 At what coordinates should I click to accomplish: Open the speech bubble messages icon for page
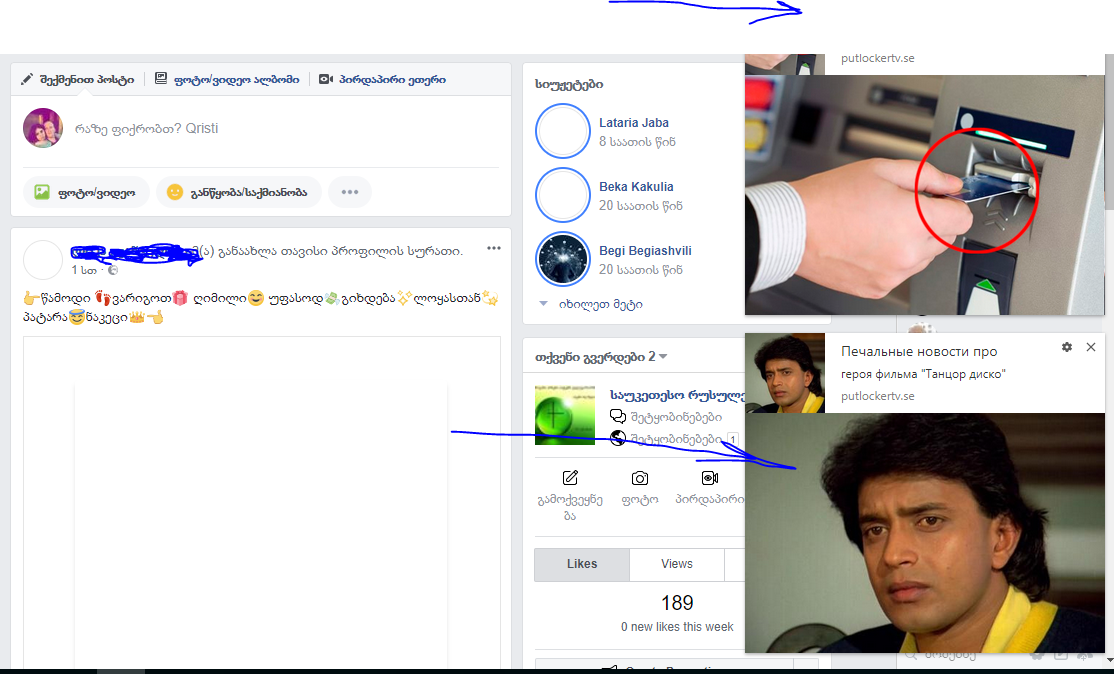(x=618, y=415)
